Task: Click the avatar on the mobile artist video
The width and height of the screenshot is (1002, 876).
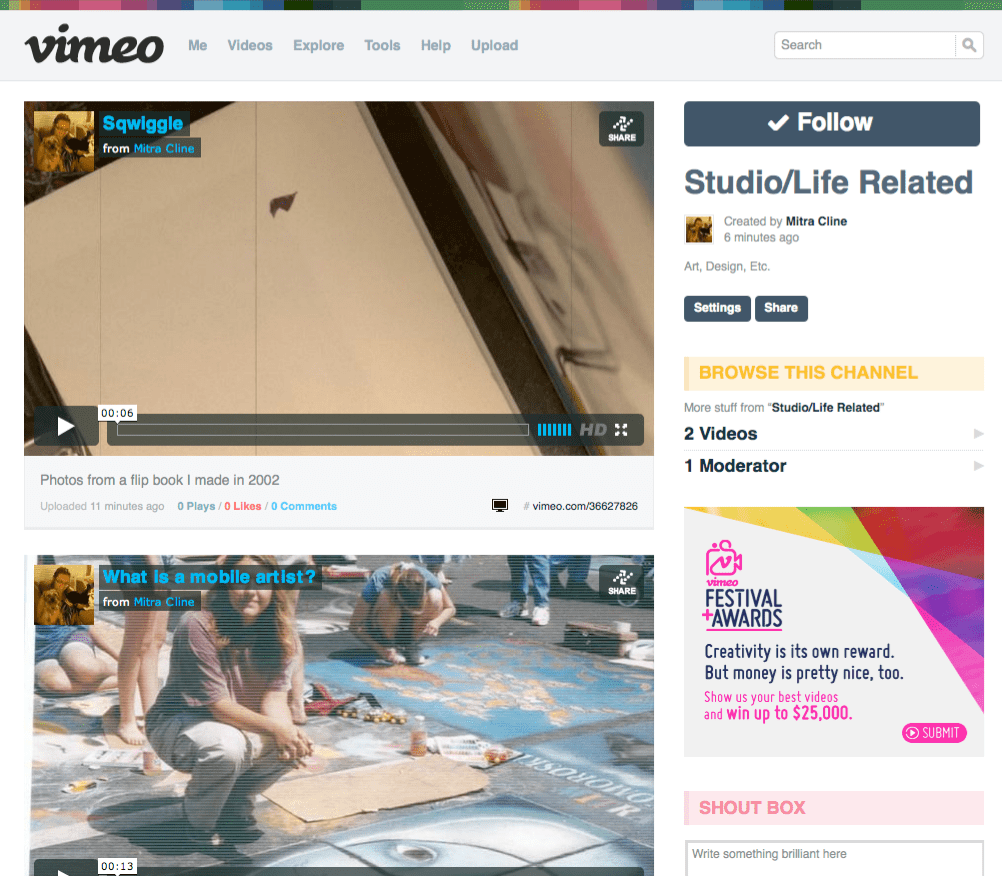Action: 64,595
